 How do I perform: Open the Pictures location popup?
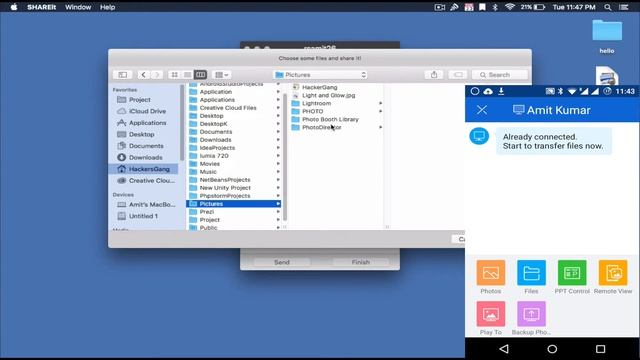[x=320, y=75]
